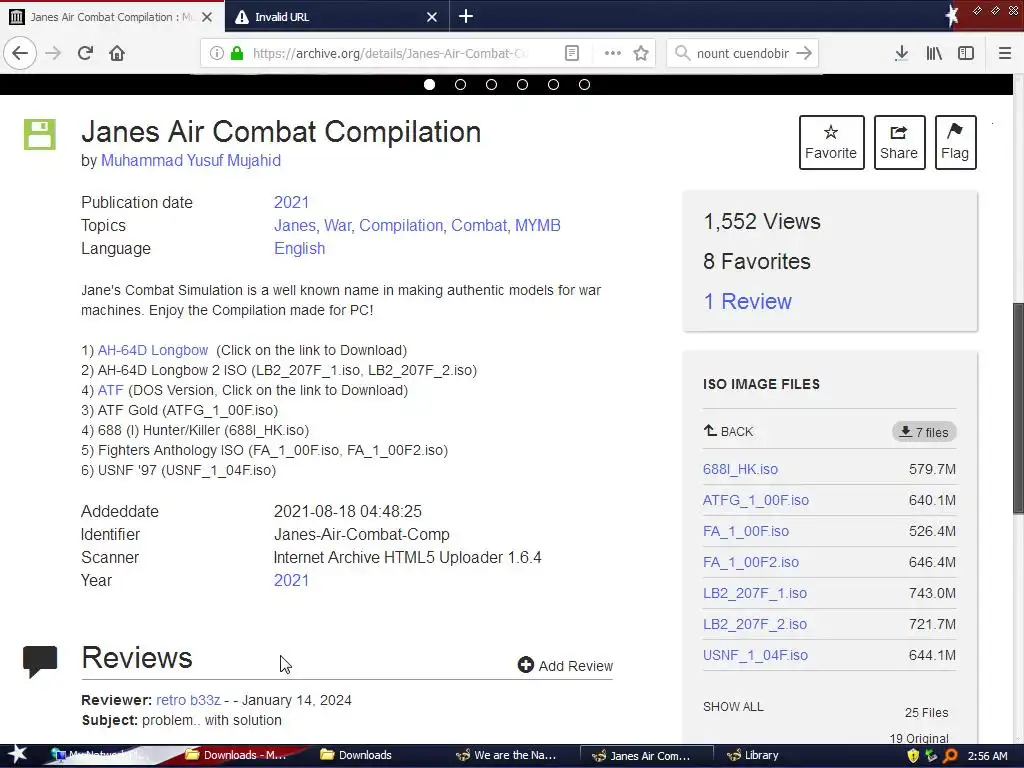Download ATFG_1_00F.iso
Image resolution: width=1024 pixels, height=768 pixels.
(x=756, y=500)
